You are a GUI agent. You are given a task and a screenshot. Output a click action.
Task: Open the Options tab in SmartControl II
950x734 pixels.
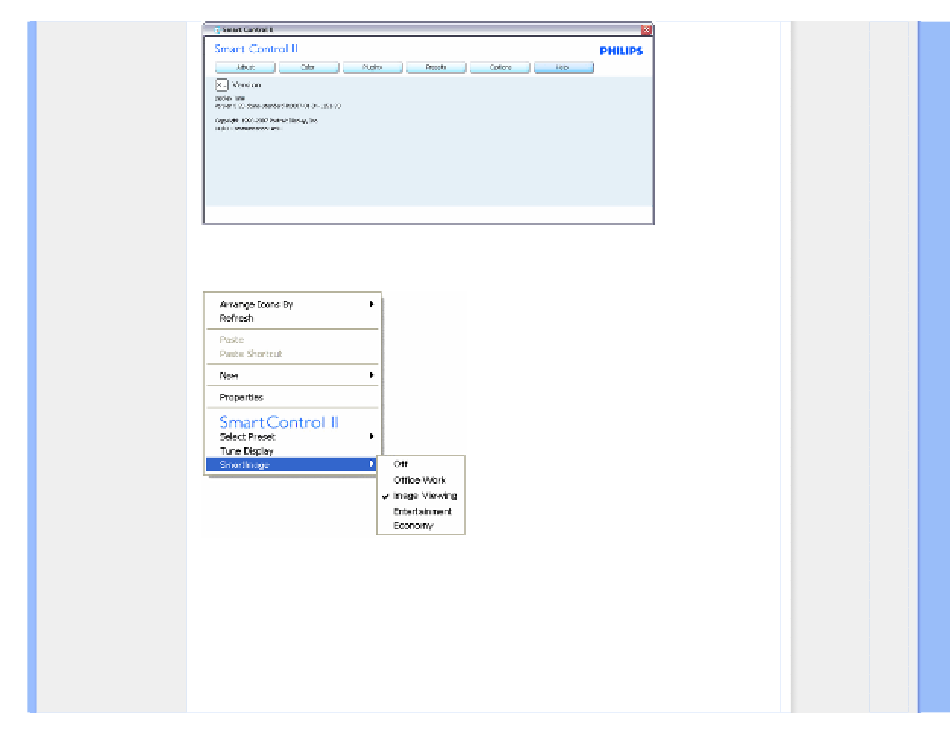pyautogui.click(x=500, y=67)
